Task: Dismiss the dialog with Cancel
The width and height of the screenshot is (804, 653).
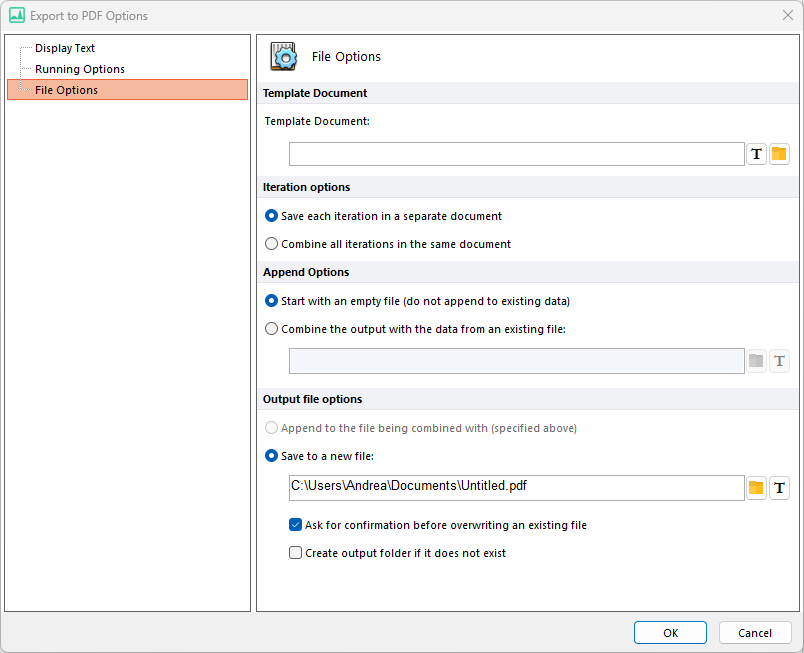Action: point(755,633)
